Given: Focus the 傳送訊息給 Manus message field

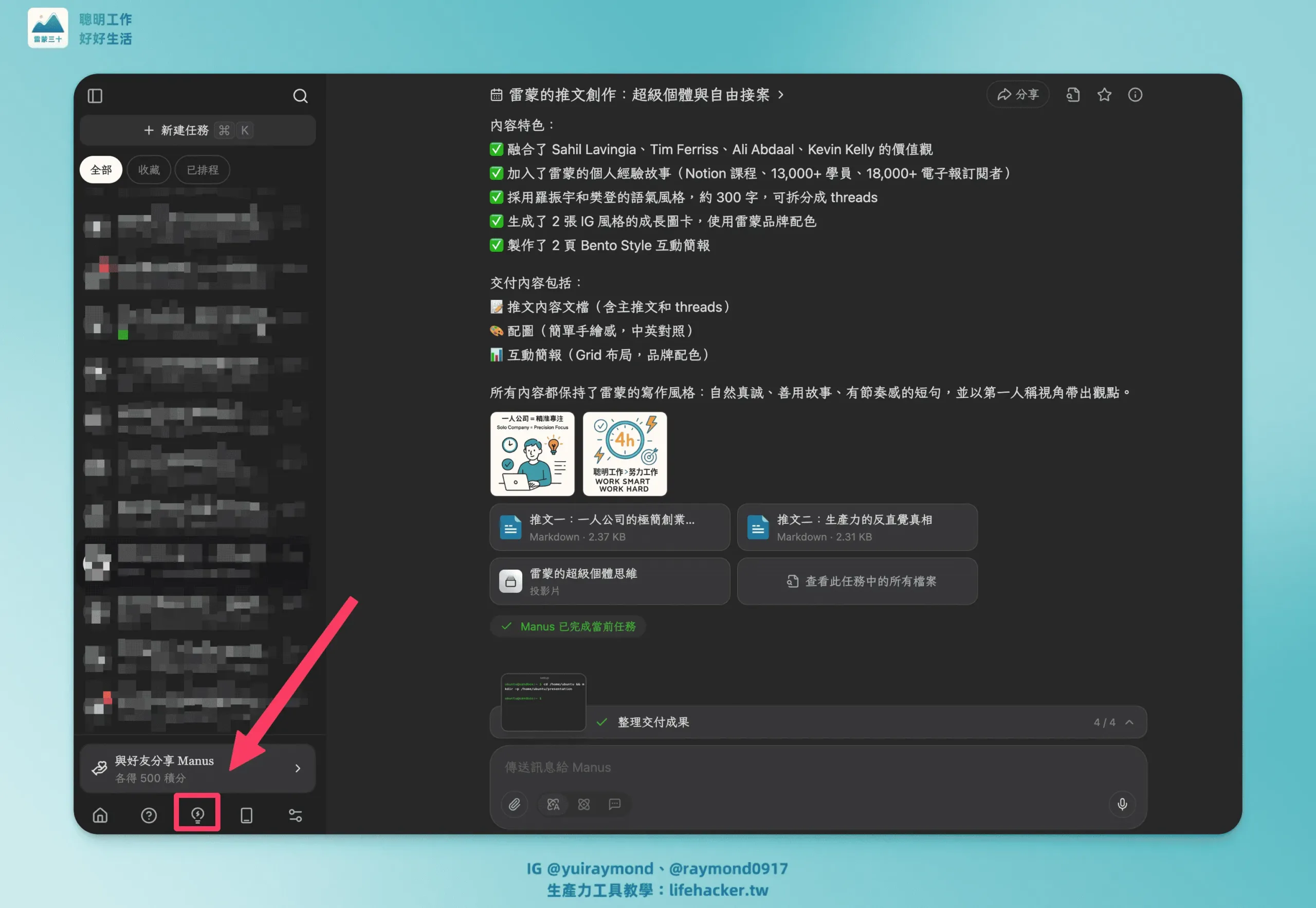Looking at the screenshot, I should tap(818, 768).
